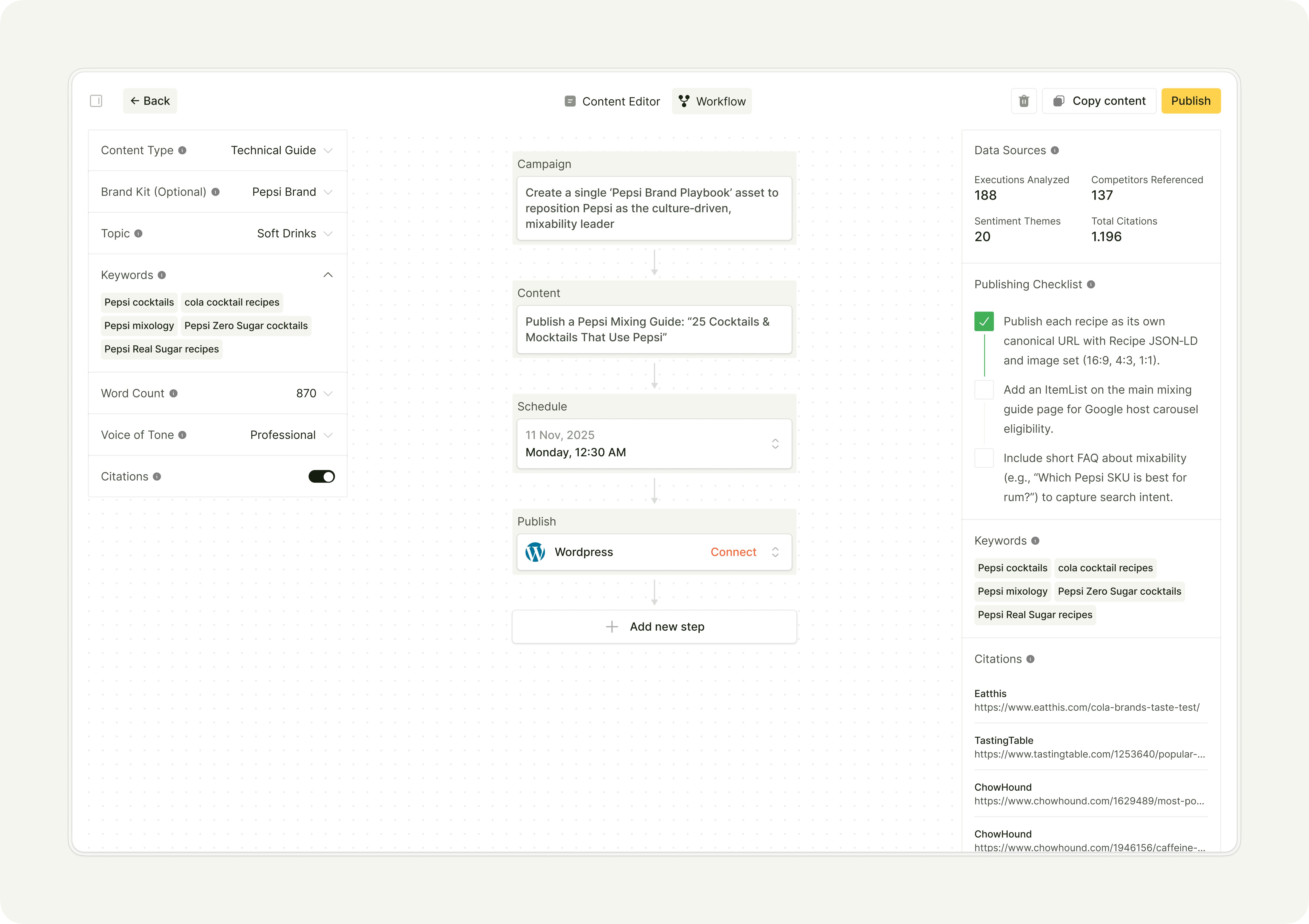
Task: Click the Total Citations value 1.196
Action: point(1106,237)
